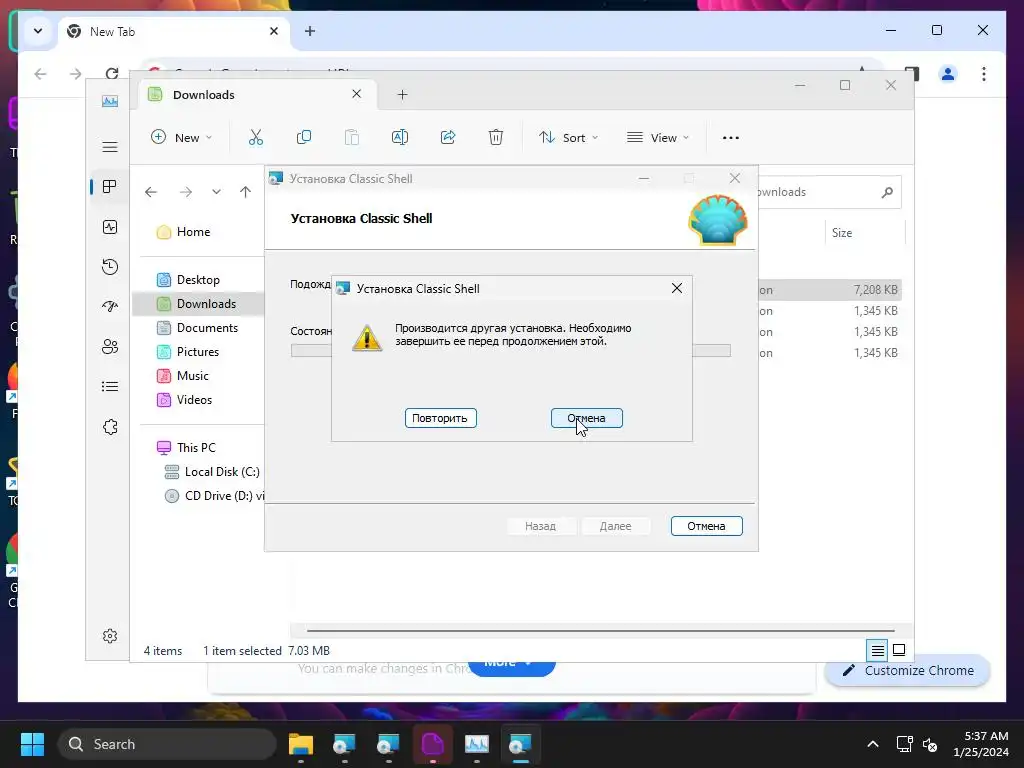
Task: Click the Downloads tab in Explorer
Action: pyautogui.click(x=255, y=95)
